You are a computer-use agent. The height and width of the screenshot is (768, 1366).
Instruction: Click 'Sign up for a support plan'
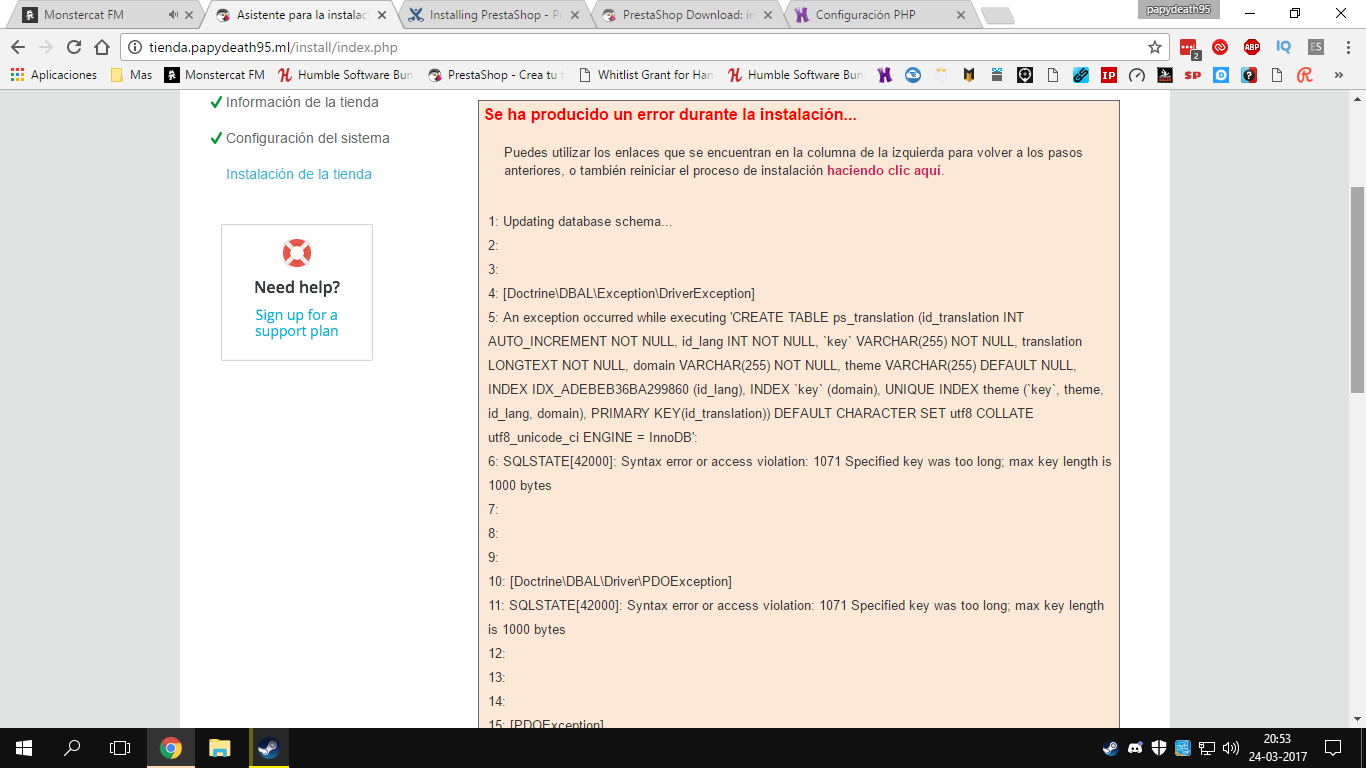[296, 323]
